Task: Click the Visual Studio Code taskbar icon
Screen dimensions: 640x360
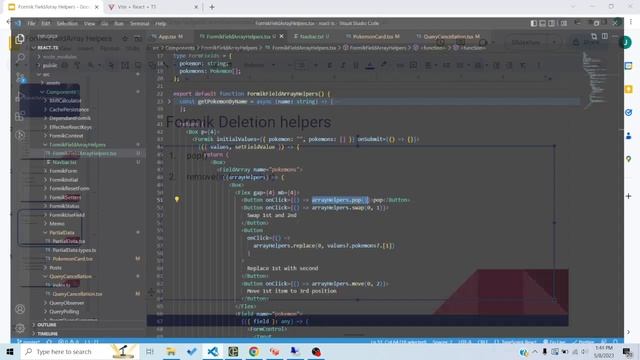Action: tap(212, 351)
